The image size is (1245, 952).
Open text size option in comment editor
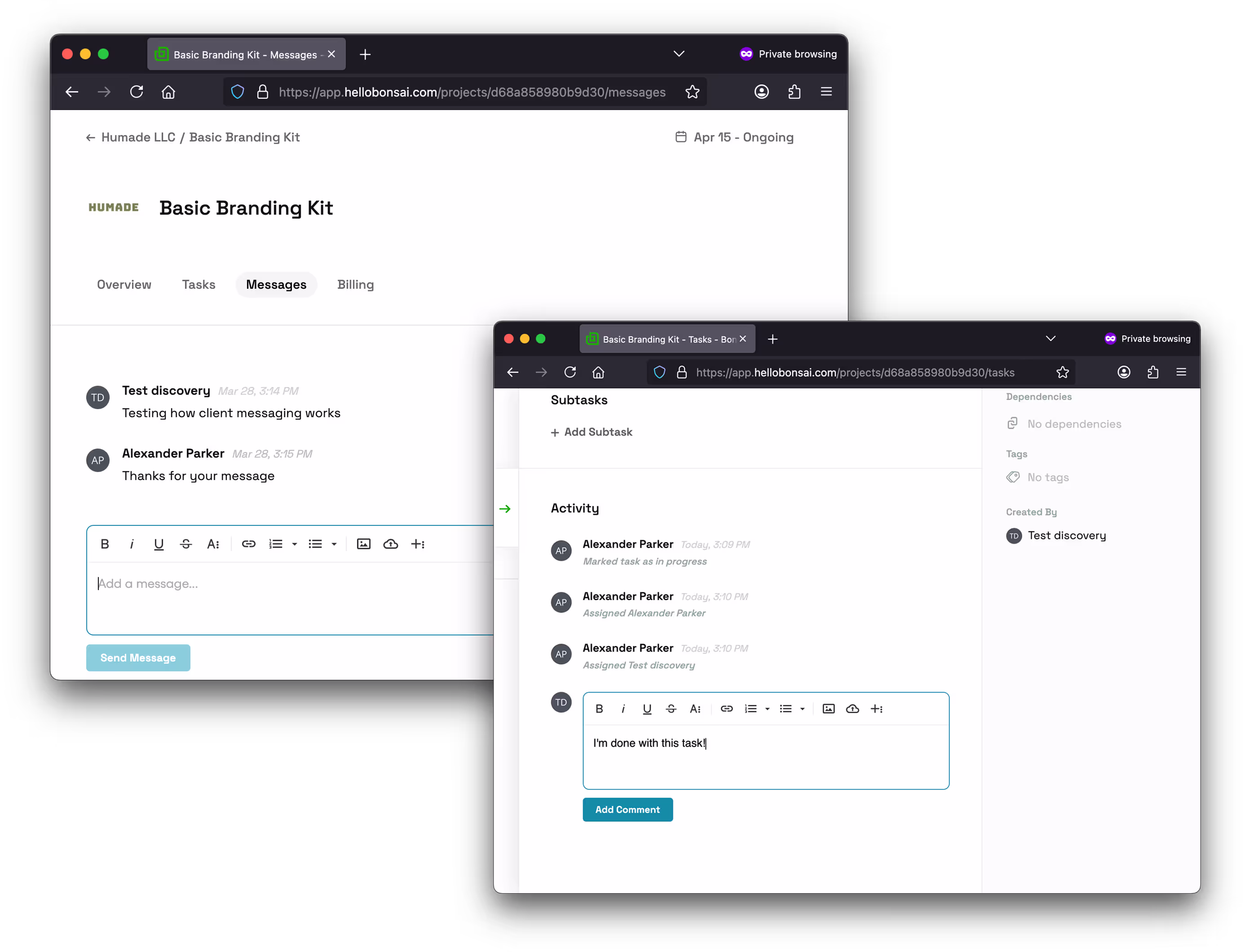pyautogui.click(x=695, y=709)
